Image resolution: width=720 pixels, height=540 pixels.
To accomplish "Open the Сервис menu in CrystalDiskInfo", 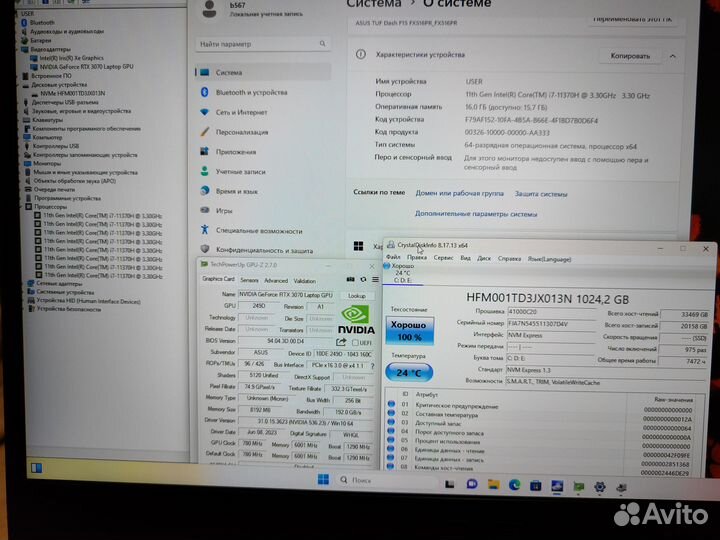I will (442, 258).
